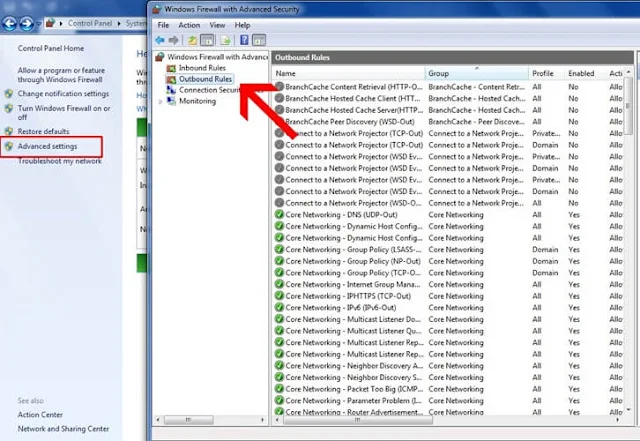Open the blue Help toolbar icon

pyautogui.click(x=244, y=40)
